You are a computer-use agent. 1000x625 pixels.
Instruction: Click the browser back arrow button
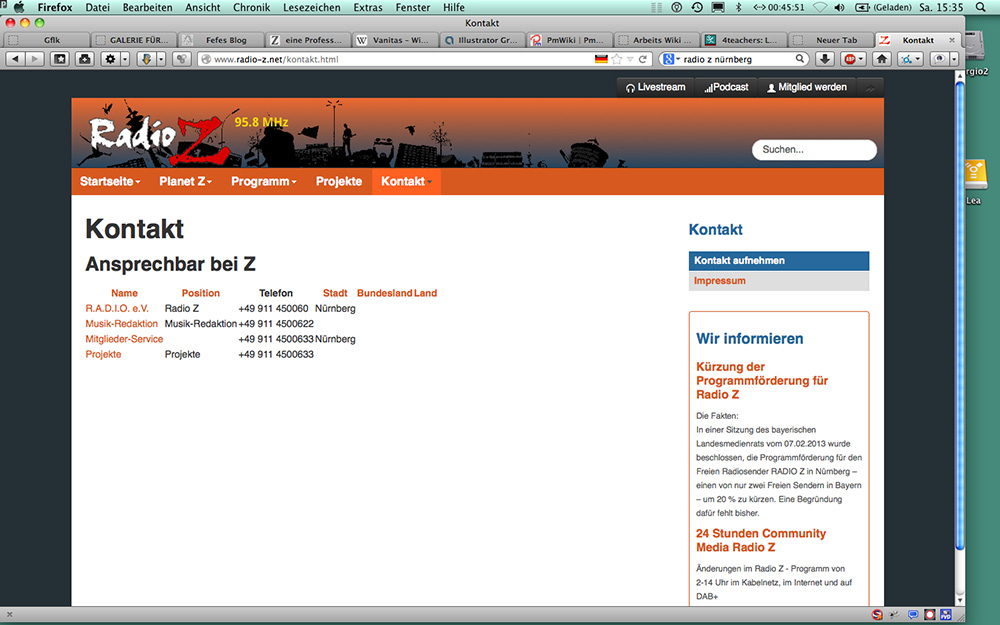click(x=14, y=59)
